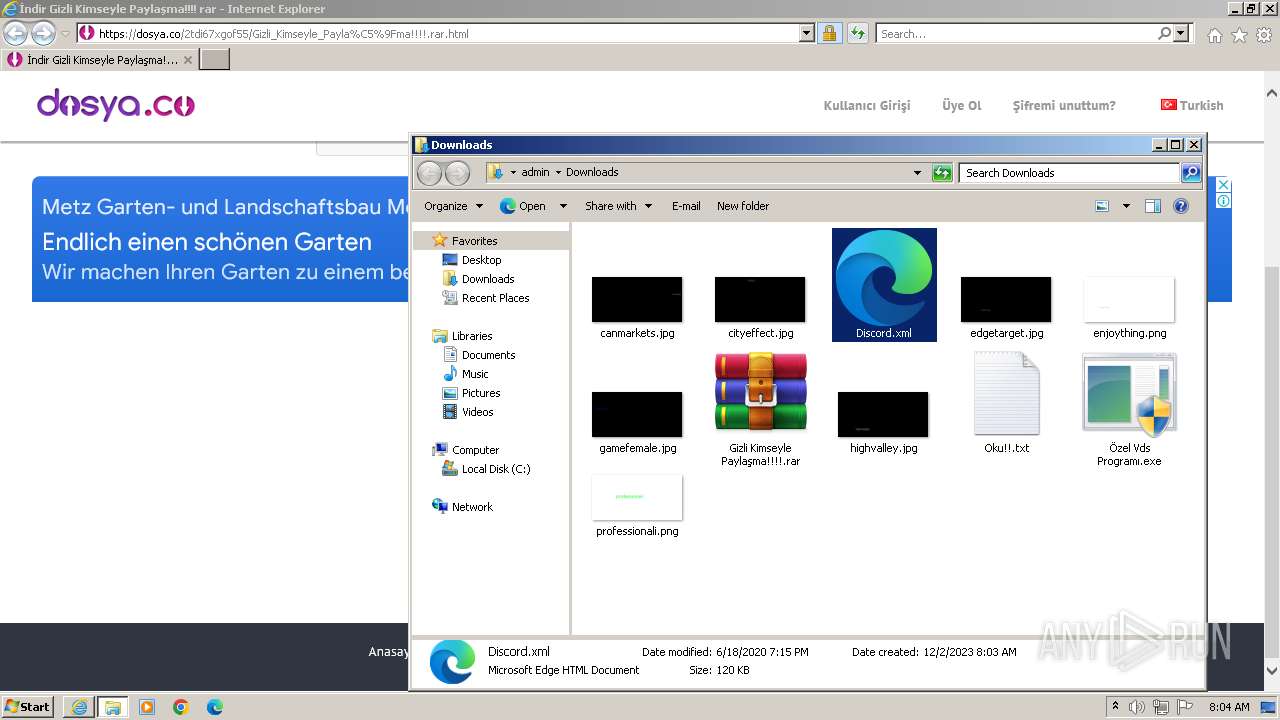Image resolution: width=1280 pixels, height=720 pixels.
Task: Click Explorer back navigation button
Action: click(429, 173)
